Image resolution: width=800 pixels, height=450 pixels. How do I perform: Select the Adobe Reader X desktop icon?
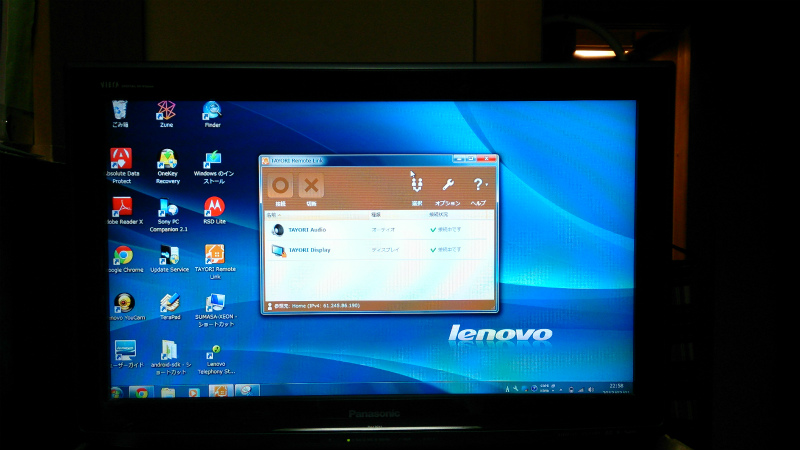(123, 211)
